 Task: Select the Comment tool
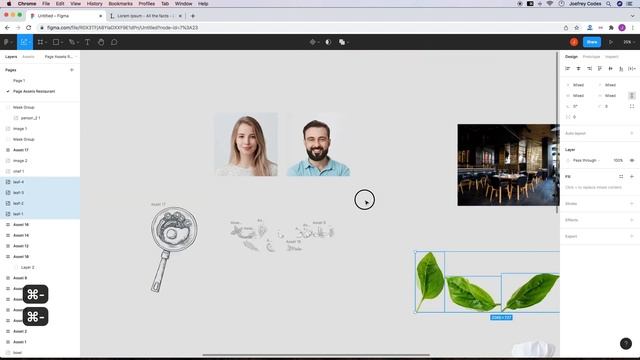[114, 42]
